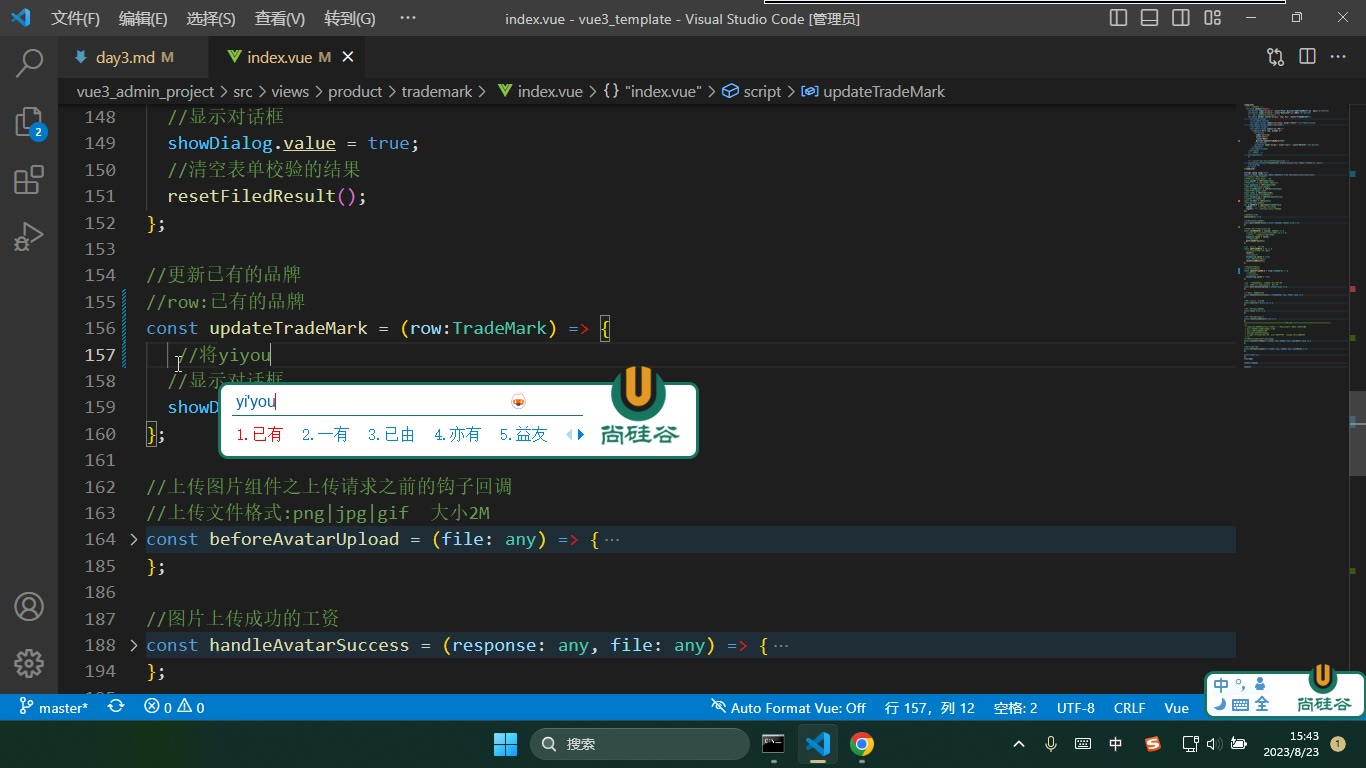This screenshot has width=1366, height=768.
Task: Open the 编辑(E) menu
Action: (x=143, y=18)
